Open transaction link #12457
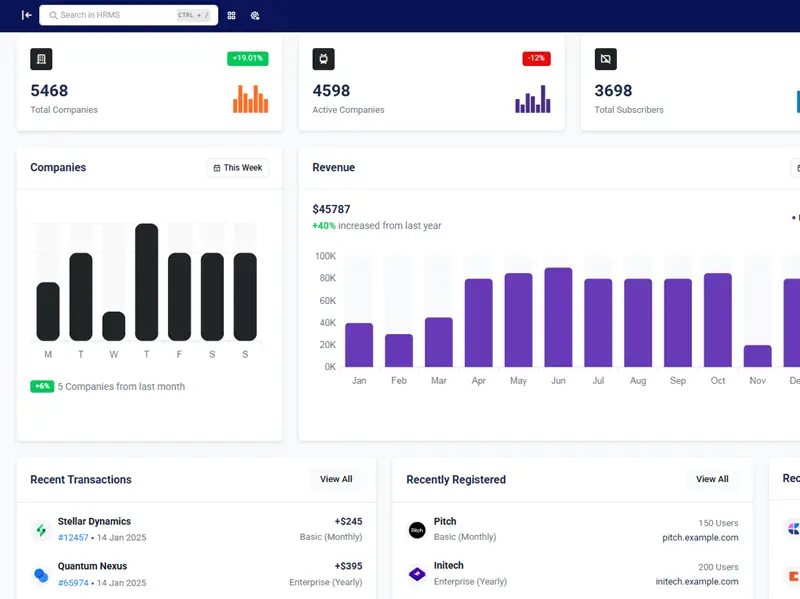Image resolution: width=800 pixels, height=599 pixels. pos(73,538)
